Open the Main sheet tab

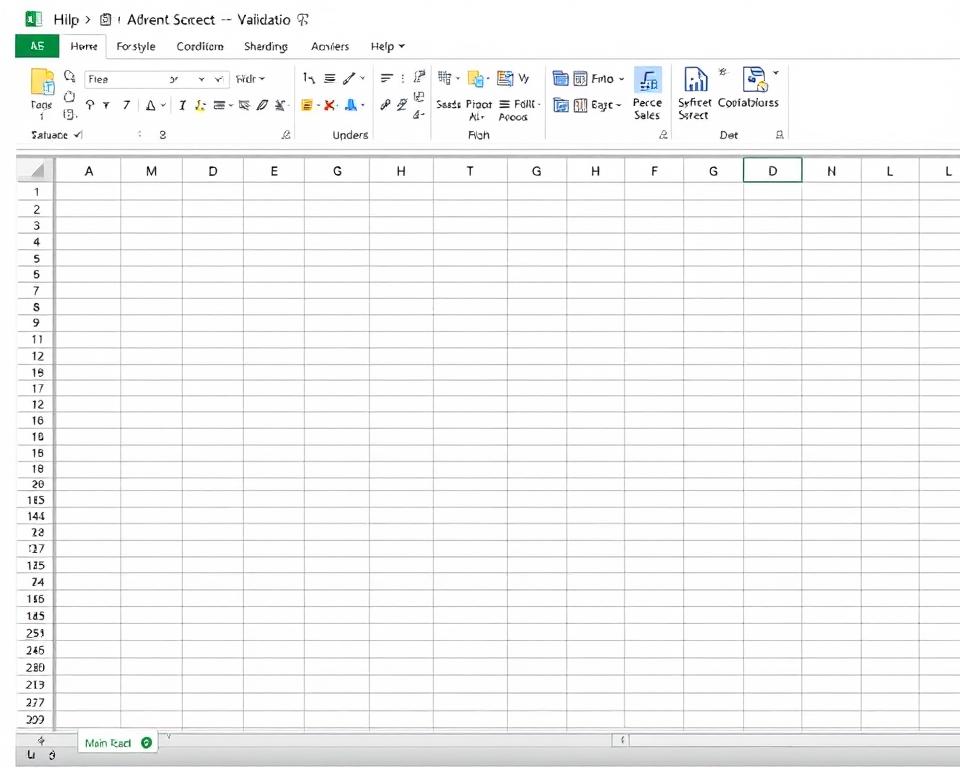(x=108, y=743)
